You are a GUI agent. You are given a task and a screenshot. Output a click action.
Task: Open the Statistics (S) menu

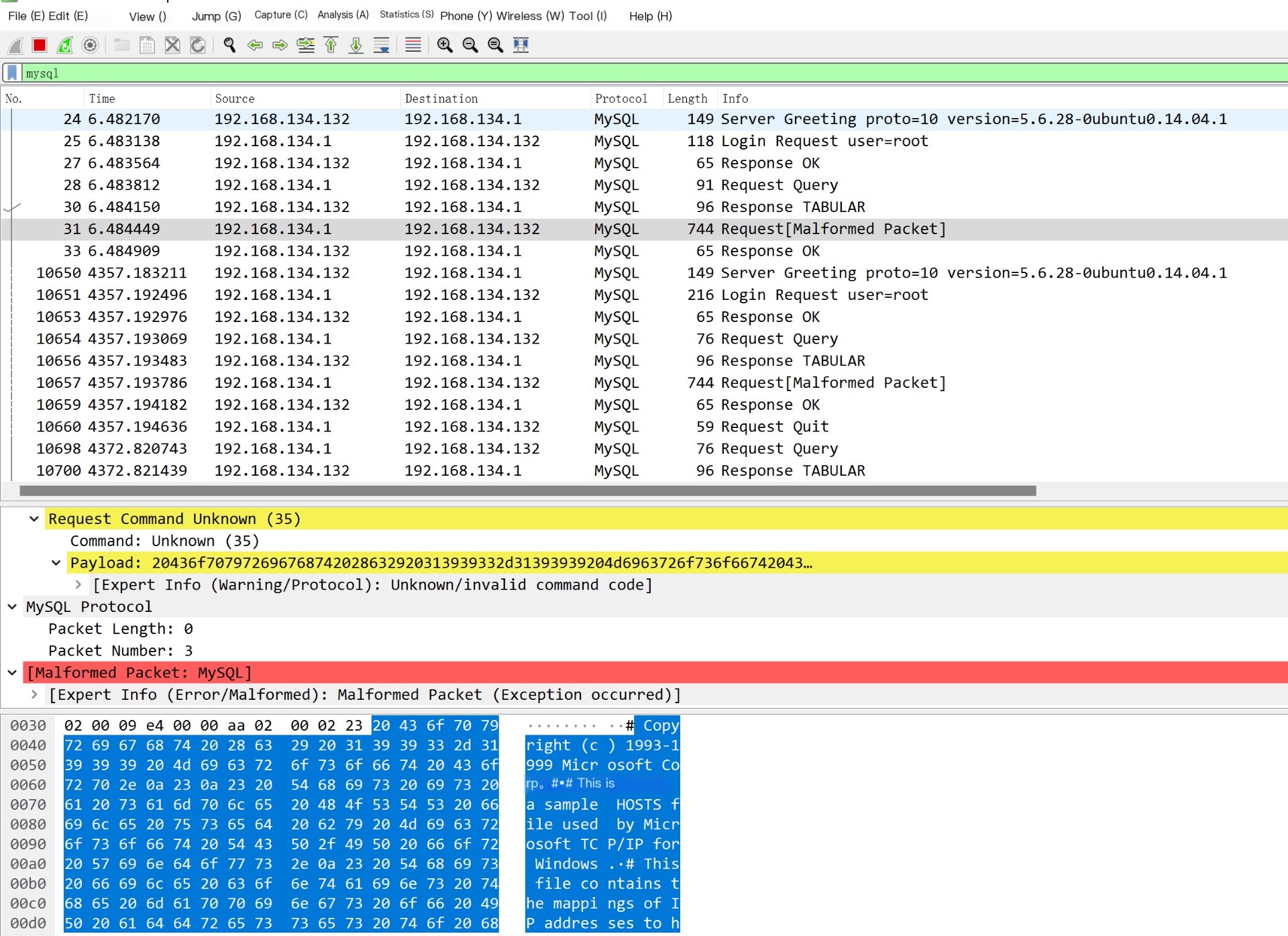click(407, 14)
